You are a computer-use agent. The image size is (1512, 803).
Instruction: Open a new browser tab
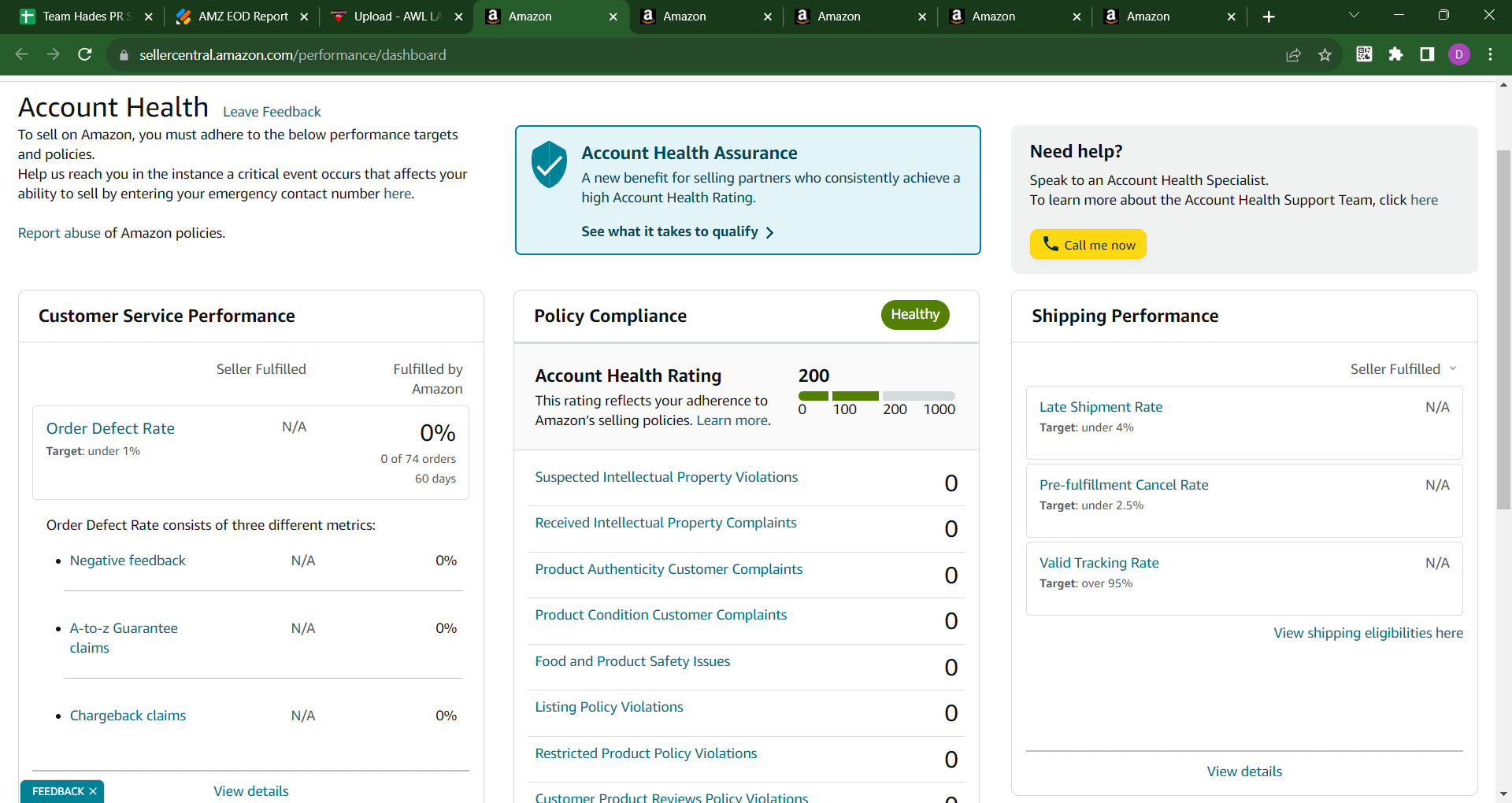coord(1269,17)
